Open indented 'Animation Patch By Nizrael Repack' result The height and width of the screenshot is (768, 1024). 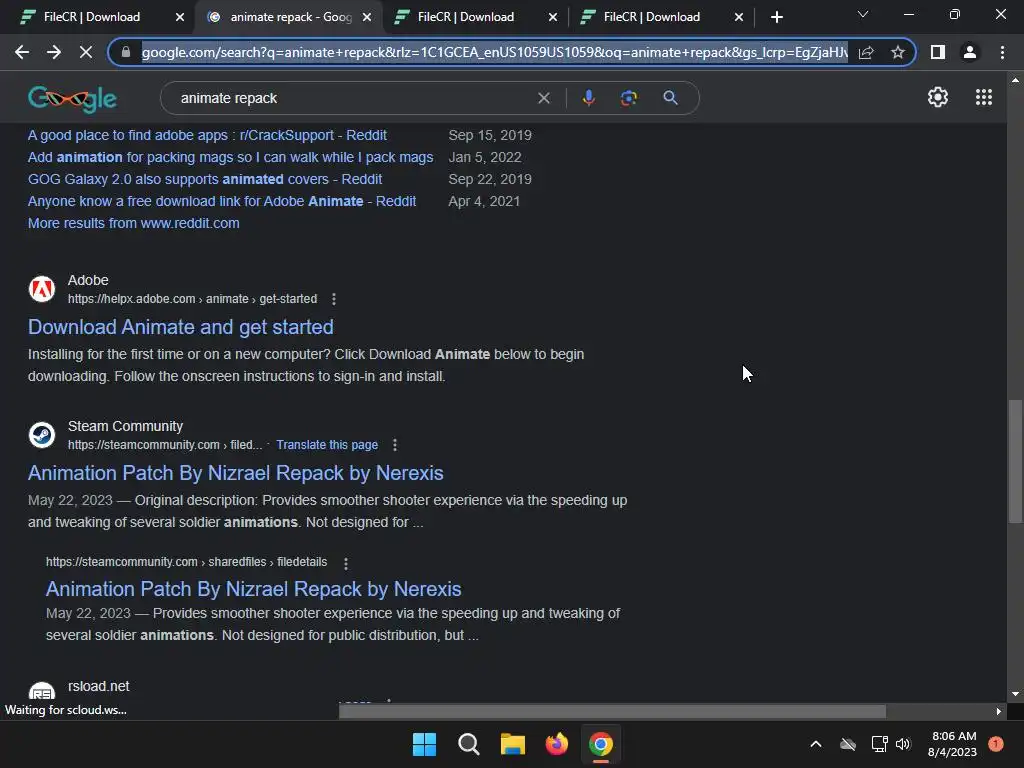[253, 589]
